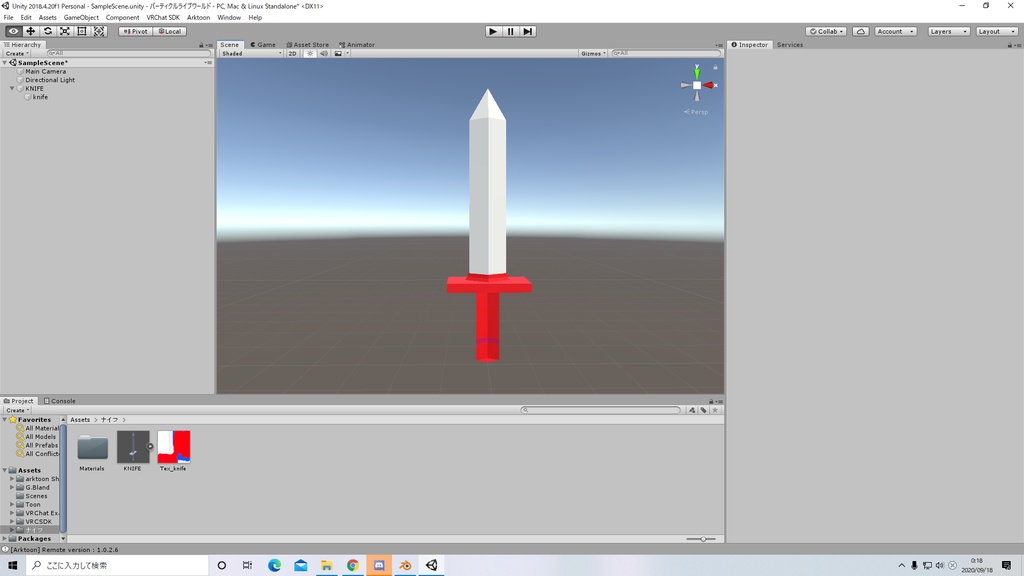Select the Rotate tool
This screenshot has width=1024, height=576.
pyautogui.click(x=48, y=31)
